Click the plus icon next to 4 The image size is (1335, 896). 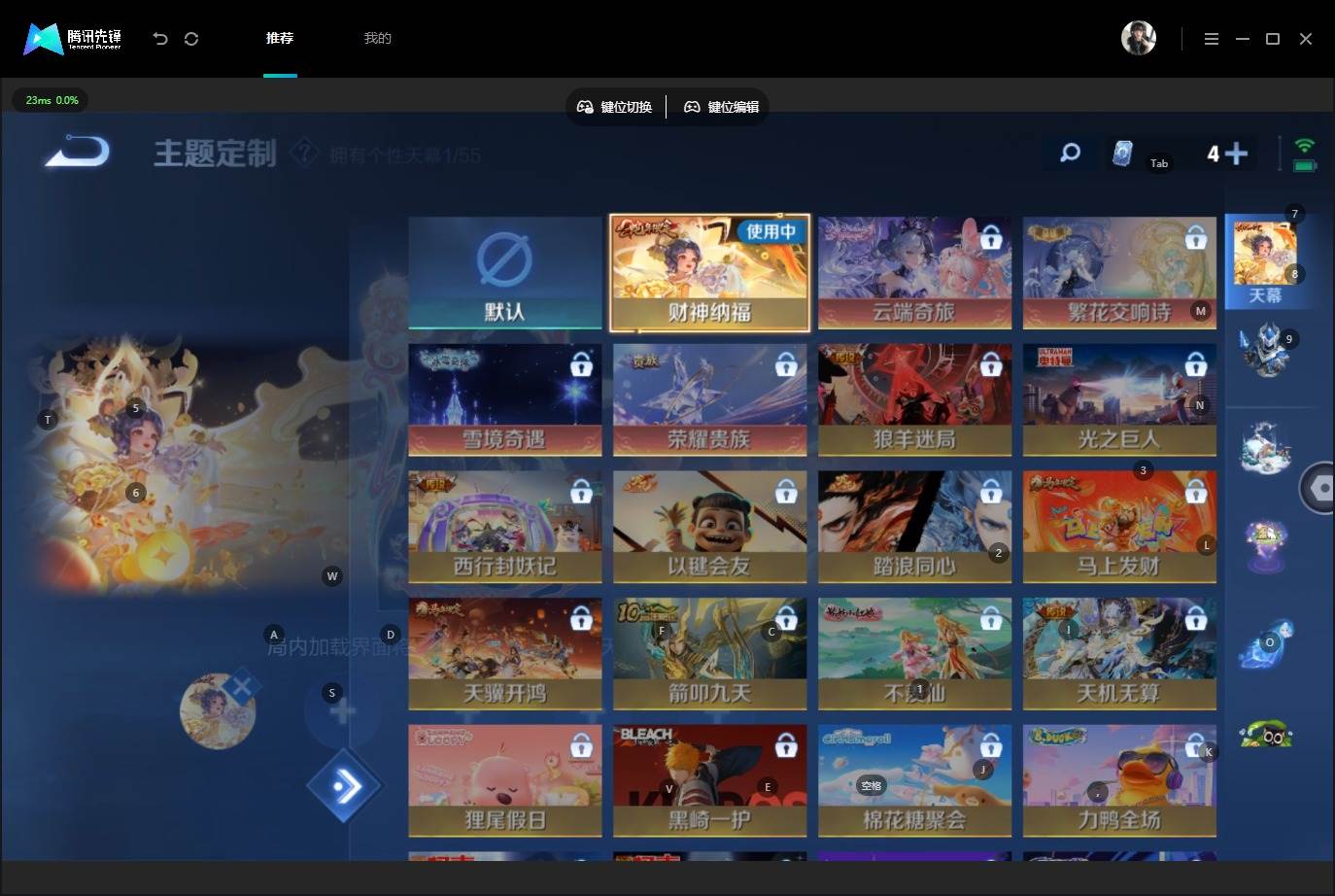(1236, 154)
